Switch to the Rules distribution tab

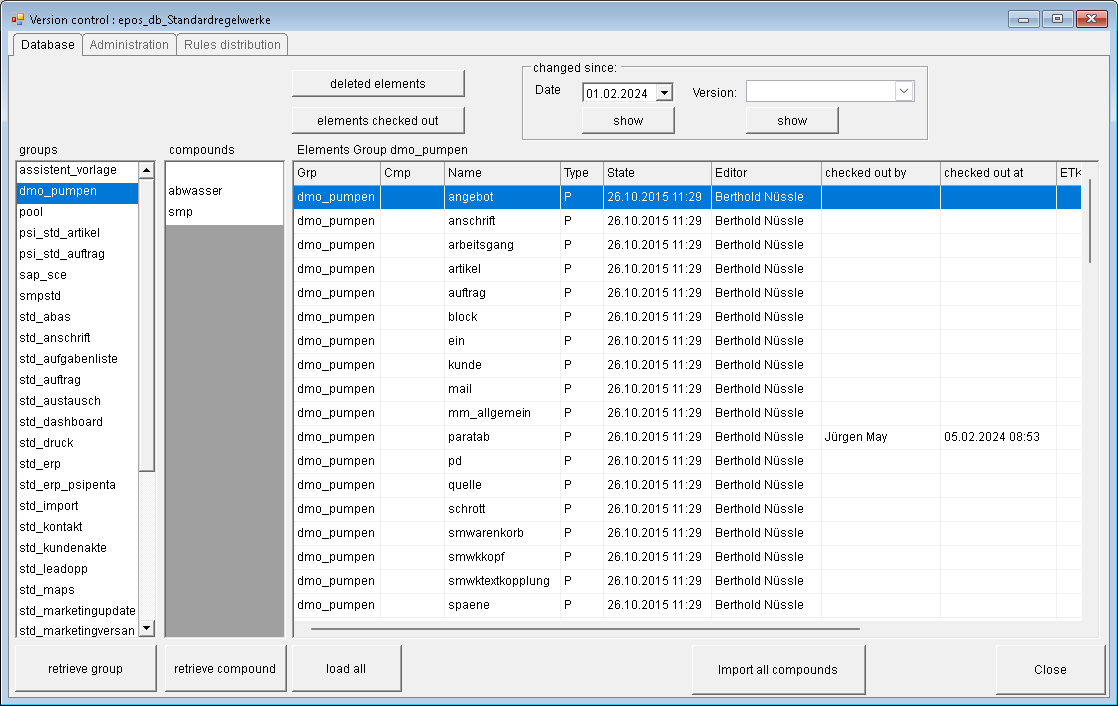[x=231, y=44]
